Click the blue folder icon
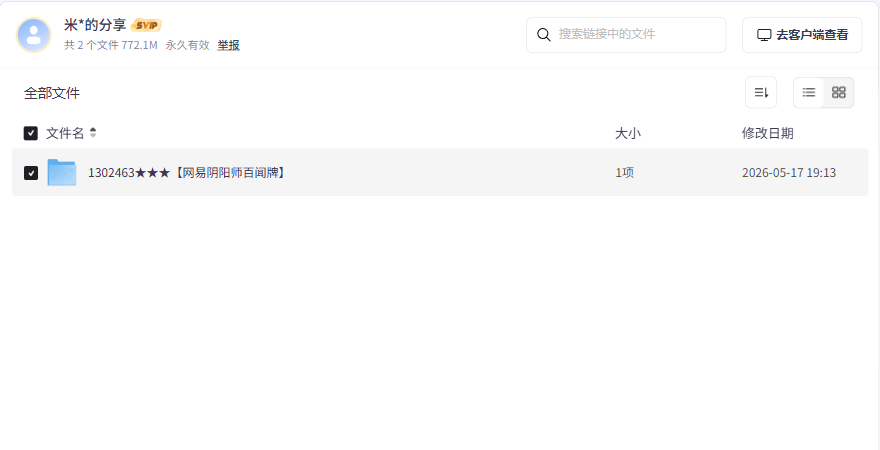 62,172
